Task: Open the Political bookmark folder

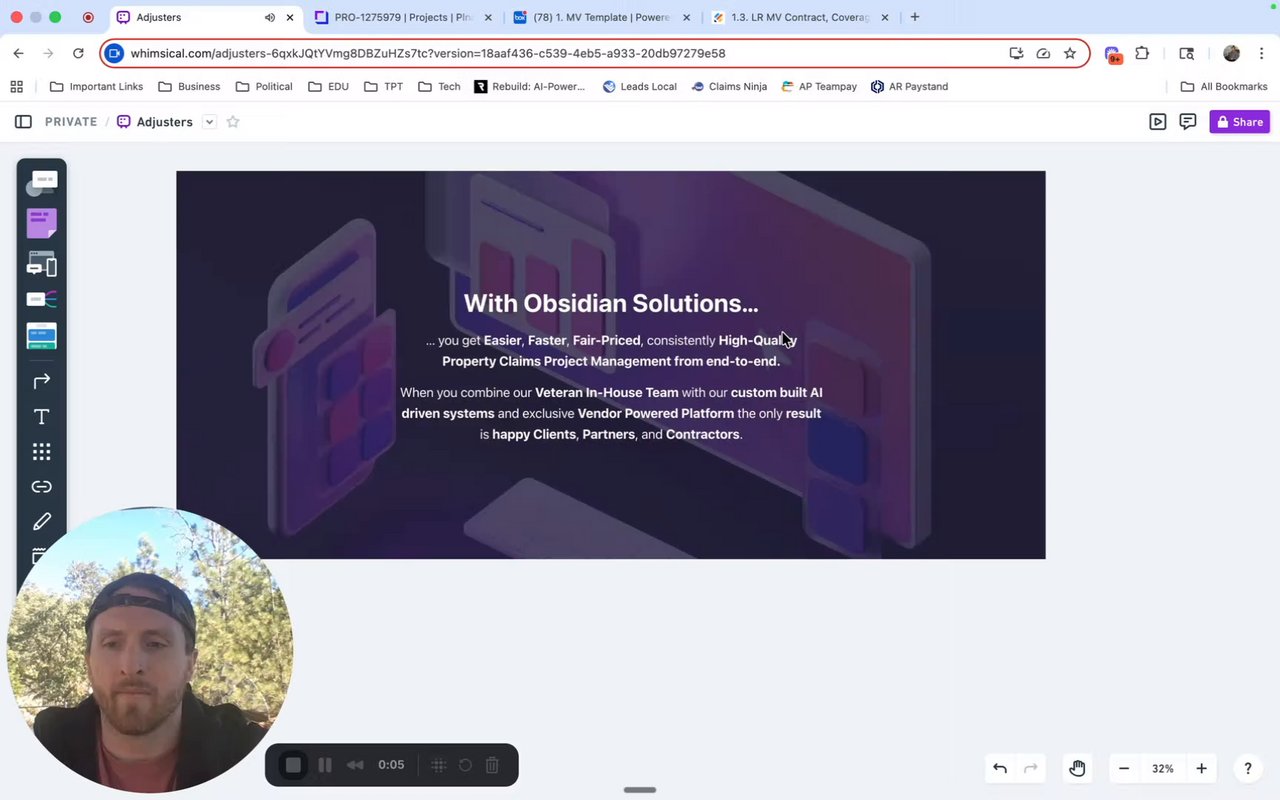Action: tap(264, 86)
